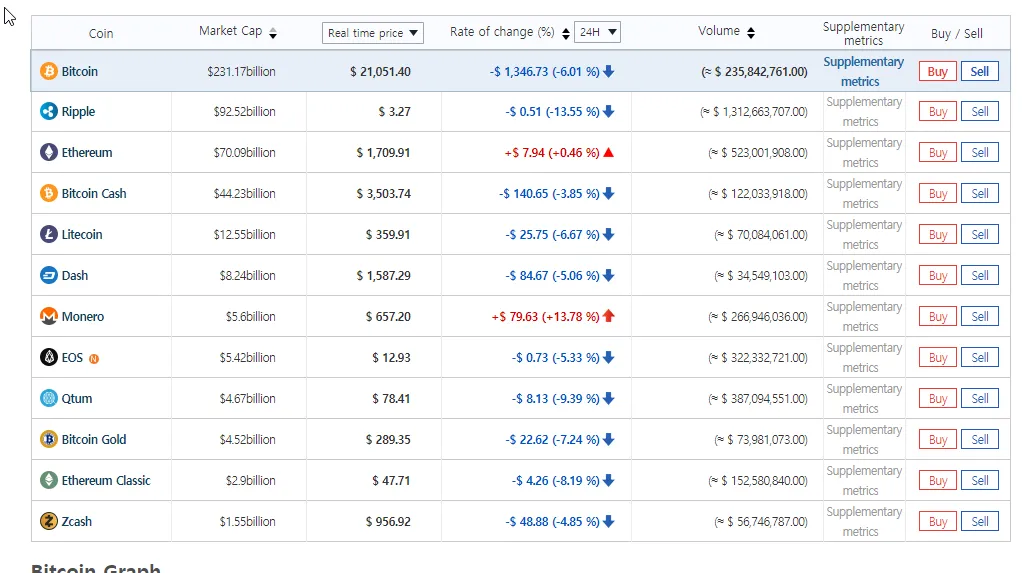Buy Bitcoin Gold

tap(938, 439)
